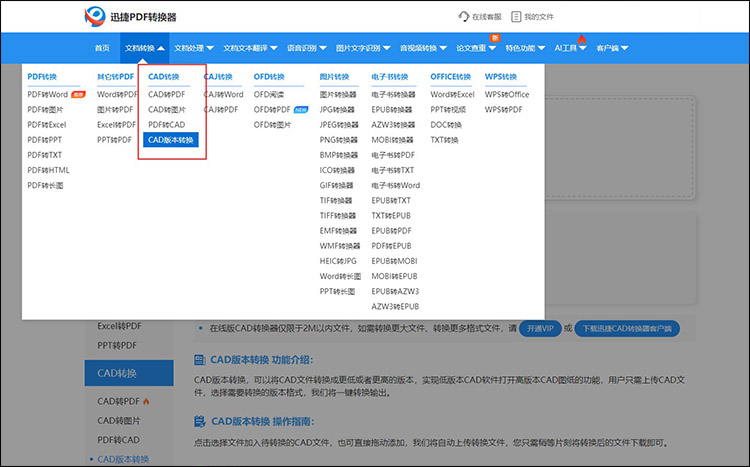Open 电子书转Word menu entry
The height and width of the screenshot is (467, 750).
396,185
